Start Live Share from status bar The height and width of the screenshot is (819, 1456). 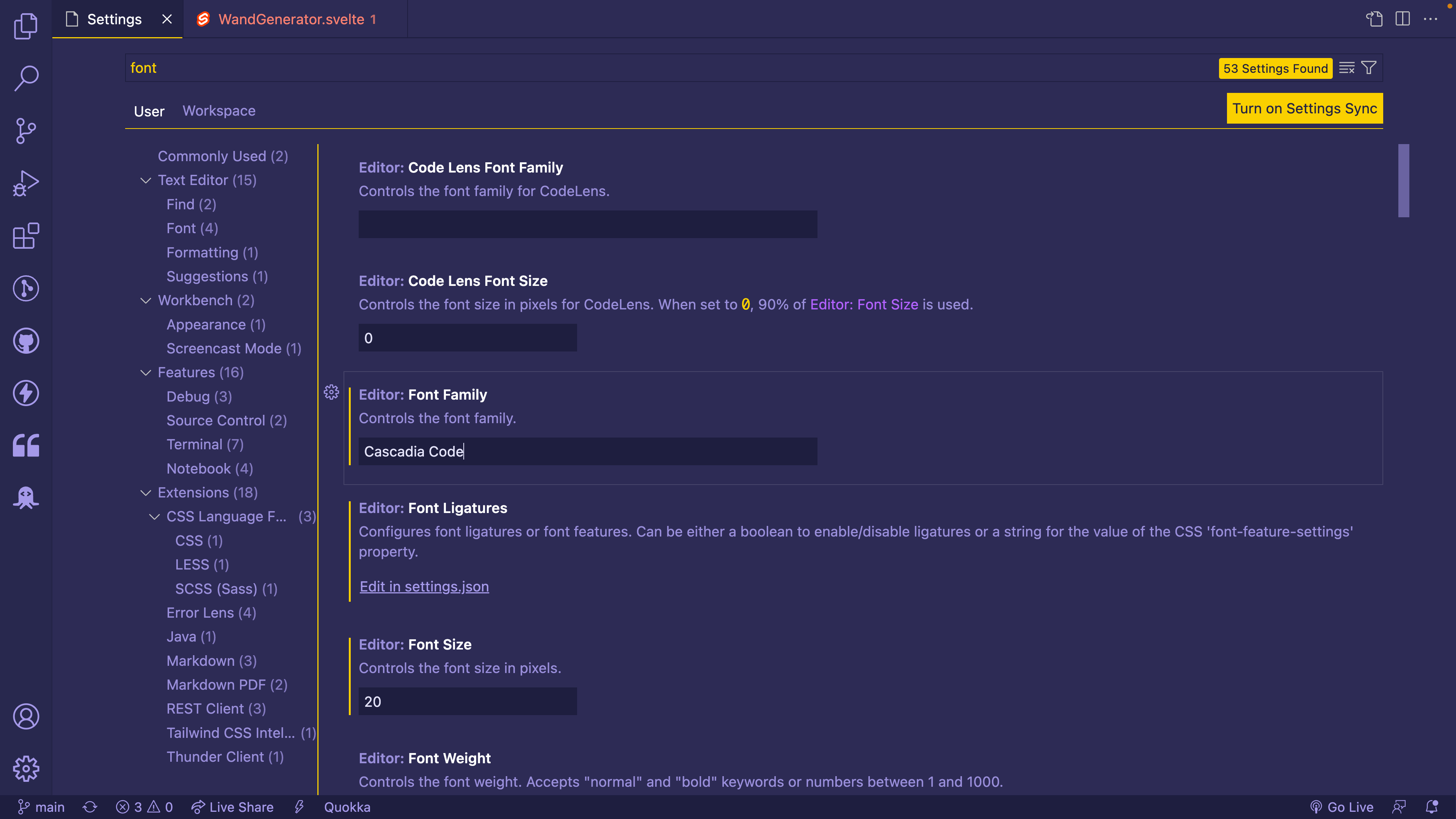(x=232, y=807)
